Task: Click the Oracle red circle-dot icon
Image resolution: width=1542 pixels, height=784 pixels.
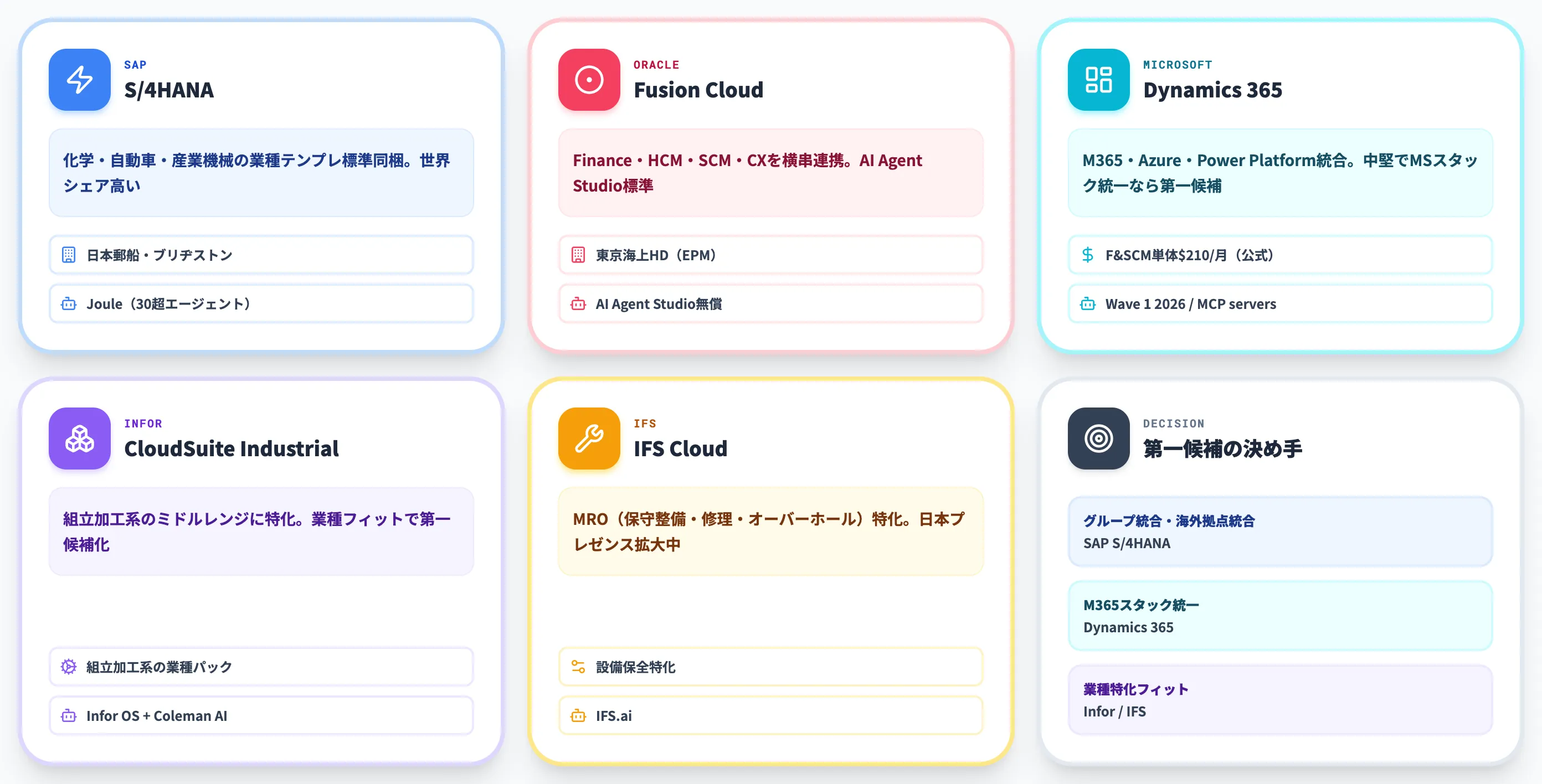Action: pyautogui.click(x=589, y=80)
